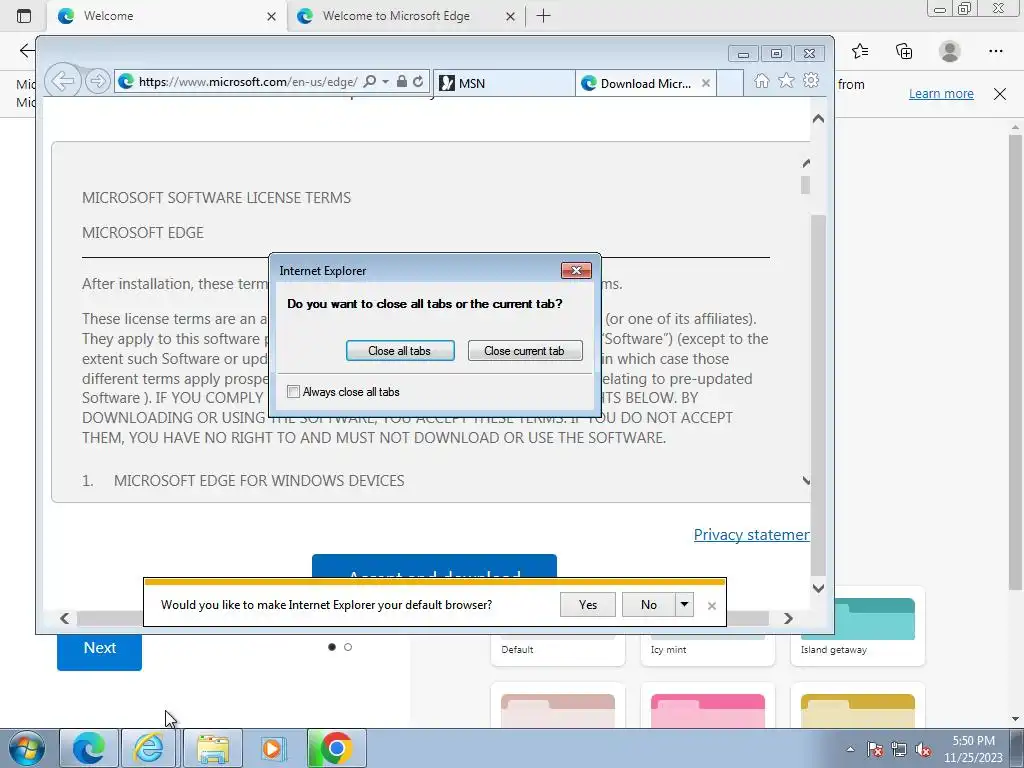Enable Always close all tabs checkbox
The width and height of the screenshot is (1024, 768).
293,392
